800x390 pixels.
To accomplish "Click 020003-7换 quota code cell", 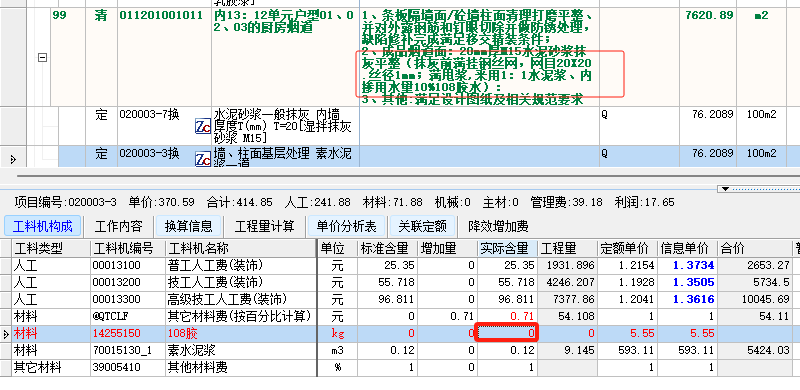I will [149, 114].
